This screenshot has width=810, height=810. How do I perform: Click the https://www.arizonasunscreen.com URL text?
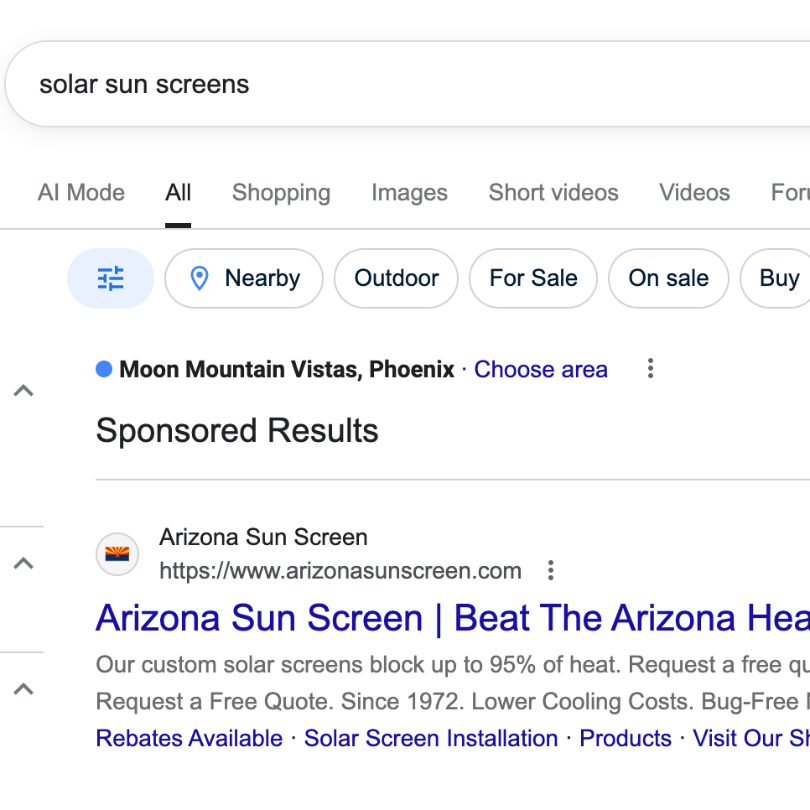click(x=340, y=571)
